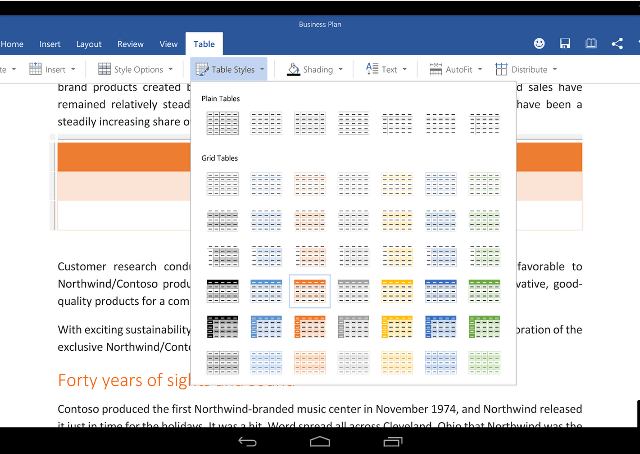
Task: Open the View ribbon tab
Action: (168, 44)
